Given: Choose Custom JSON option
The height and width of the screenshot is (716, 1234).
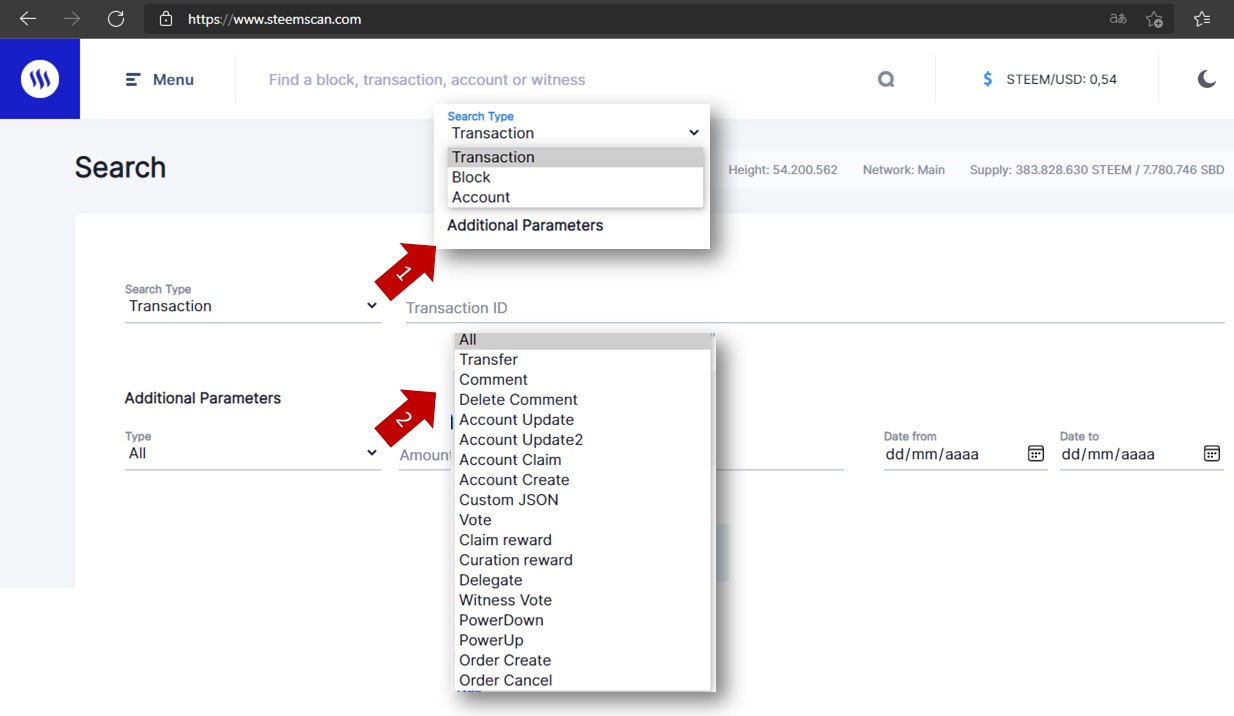Looking at the screenshot, I should pos(583,500).
